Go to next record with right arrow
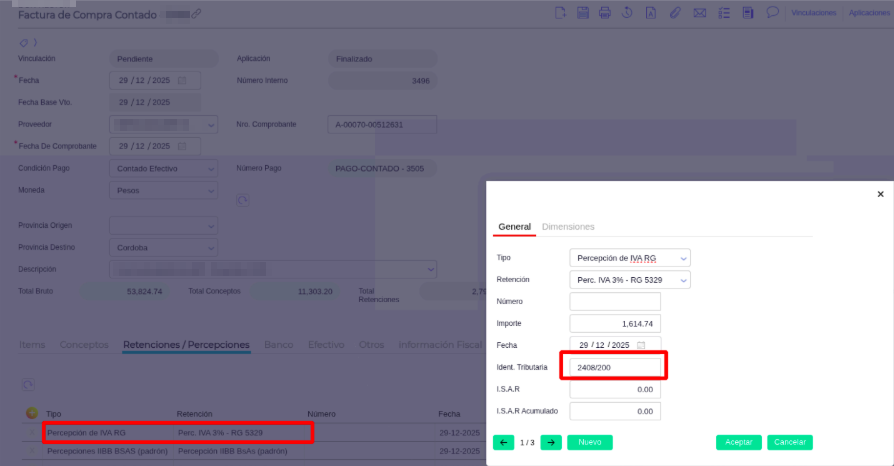This screenshot has width=894, height=466. point(551,442)
